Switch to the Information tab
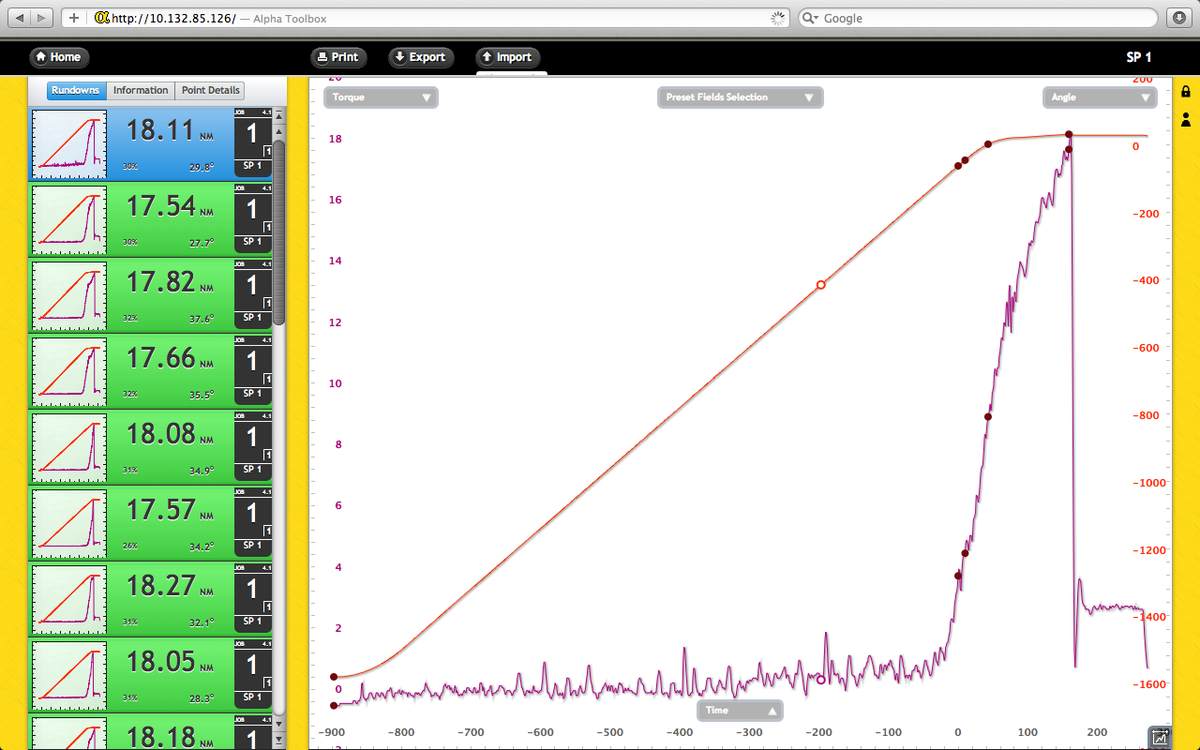 [x=140, y=90]
